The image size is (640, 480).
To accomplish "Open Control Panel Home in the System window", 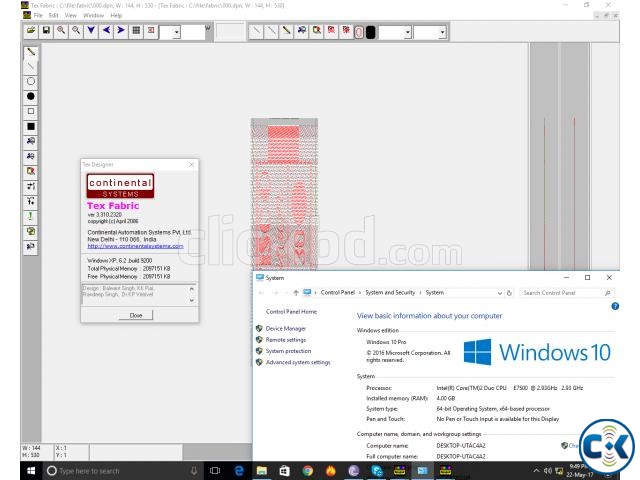I will [x=291, y=311].
